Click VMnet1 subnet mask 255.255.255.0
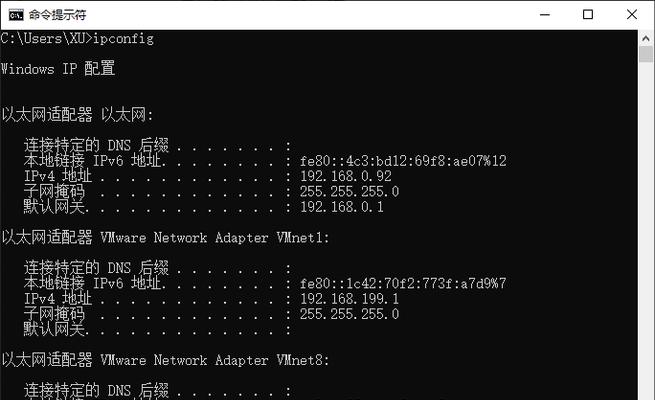 [349, 314]
